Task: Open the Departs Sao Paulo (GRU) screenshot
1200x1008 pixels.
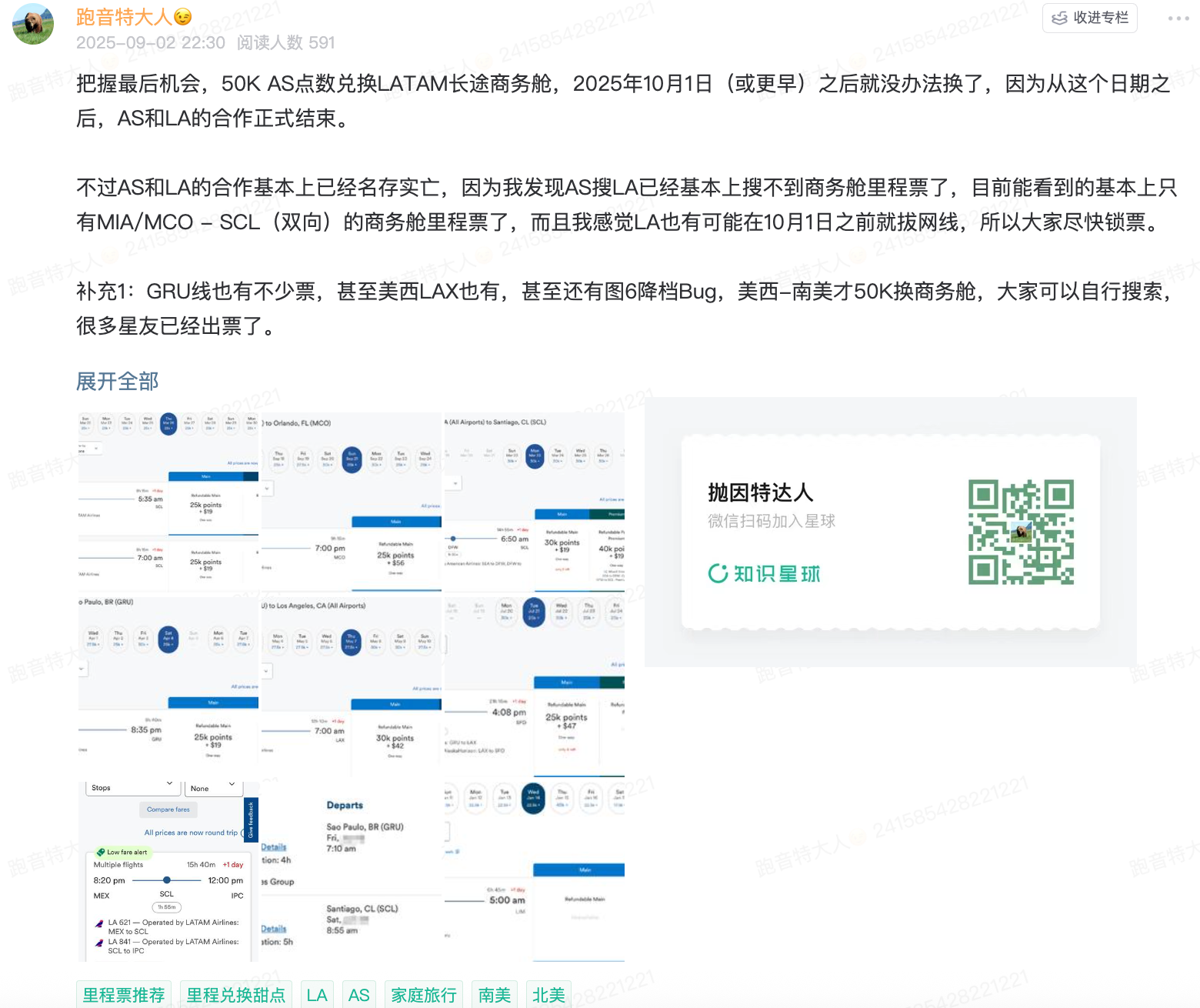Action: pyautogui.click(x=352, y=871)
